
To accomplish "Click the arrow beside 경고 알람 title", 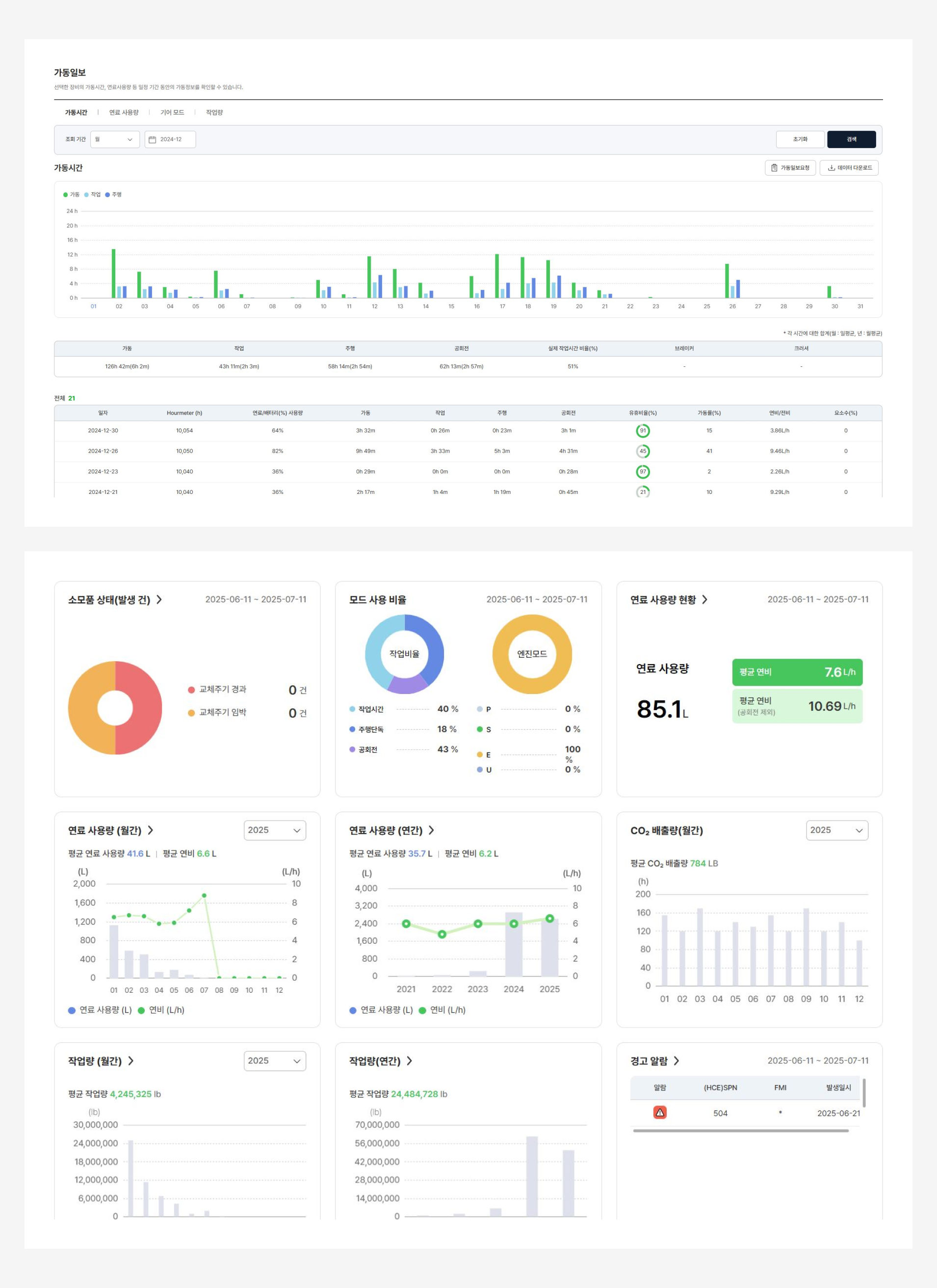I will point(676,1061).
